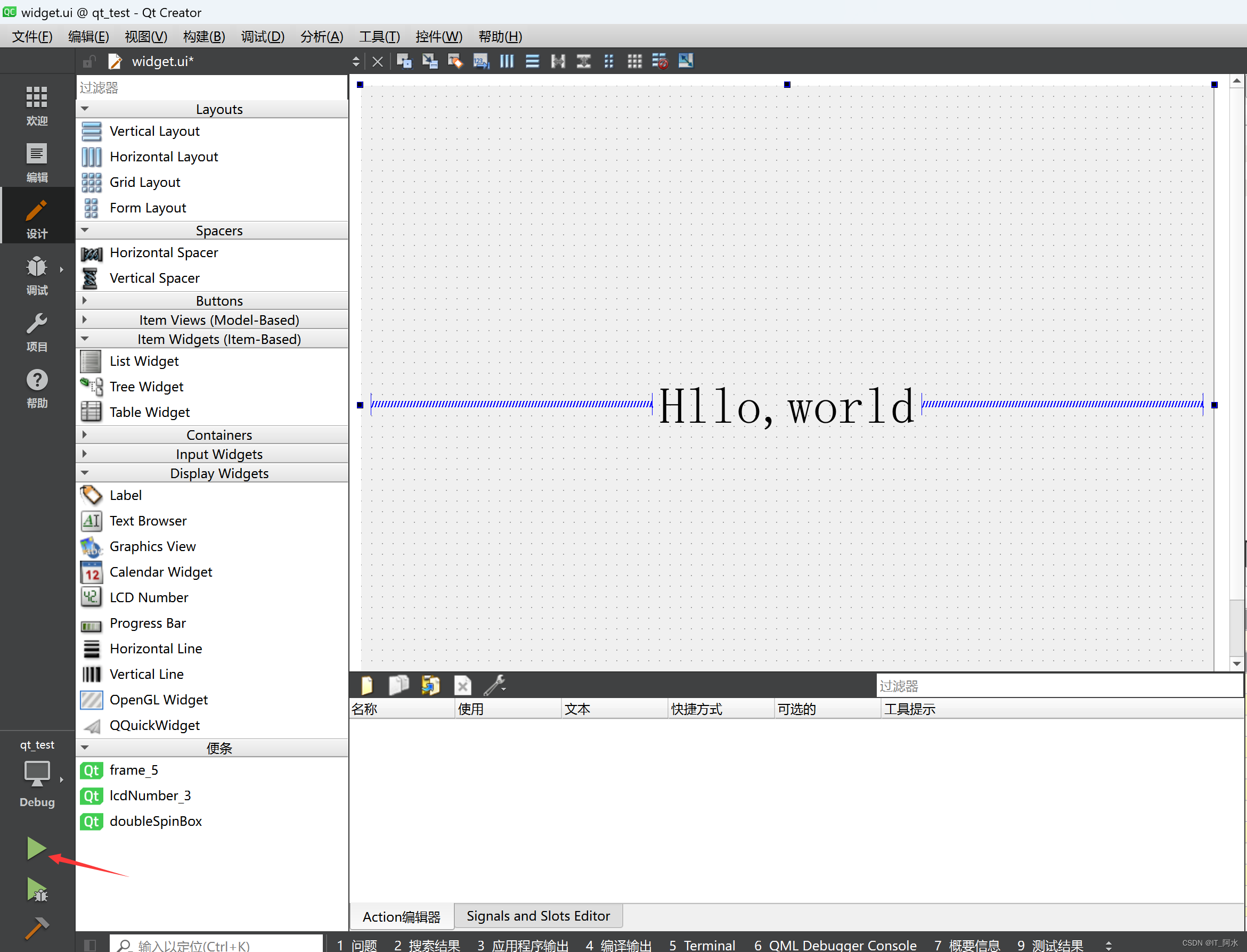This screenshot has height=952, width=1247.
Task: Click Copy action icon in Action Editor
Action: coord(398,685)
